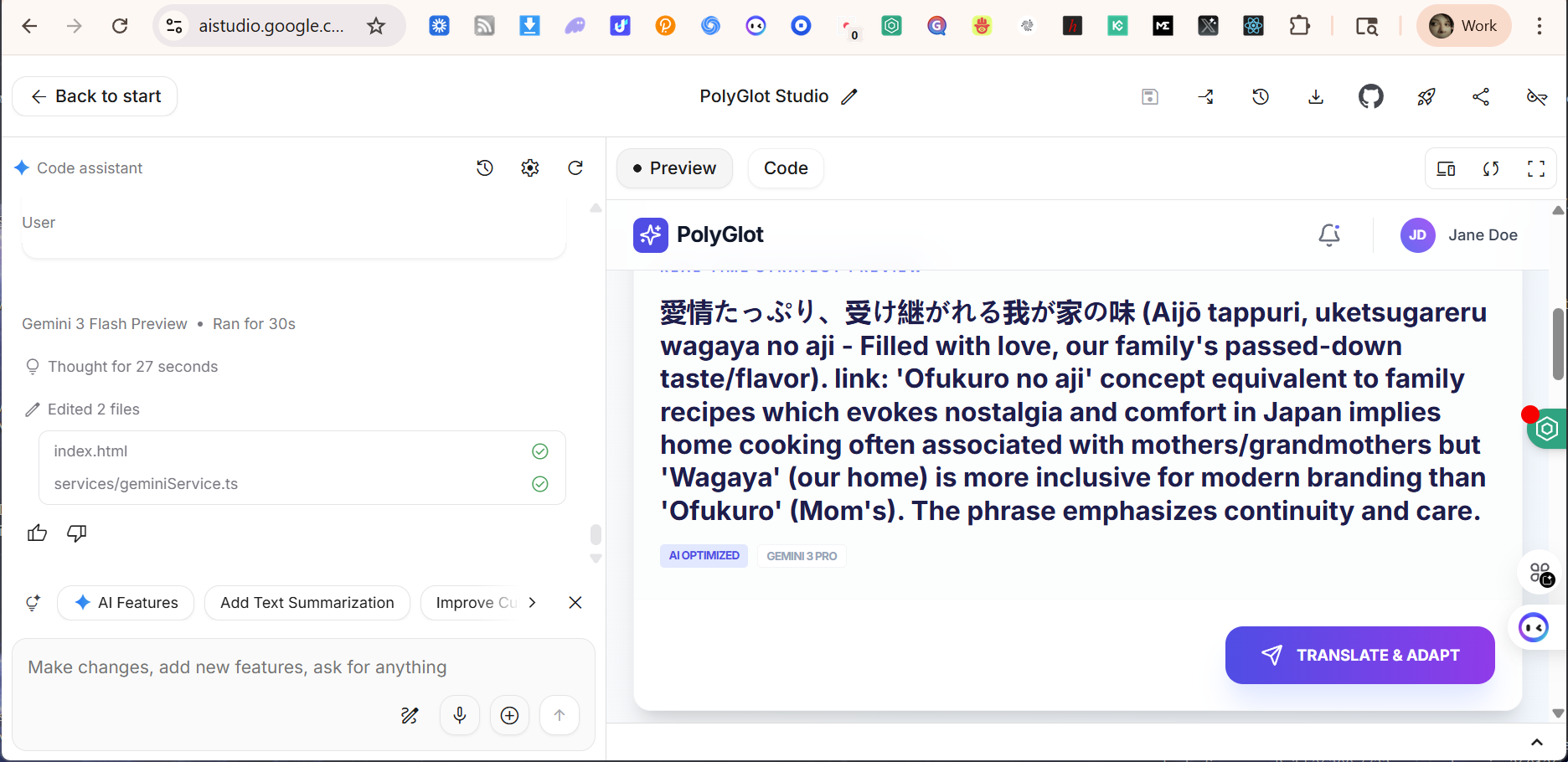Open the Chrome side search icon
Image resolution: width=1568 pixels, height=762 pixels.
1367,26
